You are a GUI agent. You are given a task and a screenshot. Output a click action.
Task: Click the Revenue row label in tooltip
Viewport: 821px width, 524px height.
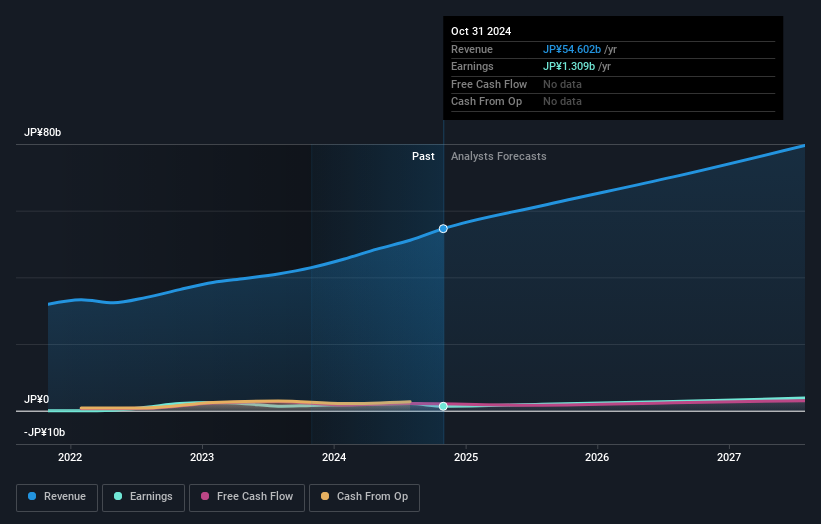tap(472, 49)
